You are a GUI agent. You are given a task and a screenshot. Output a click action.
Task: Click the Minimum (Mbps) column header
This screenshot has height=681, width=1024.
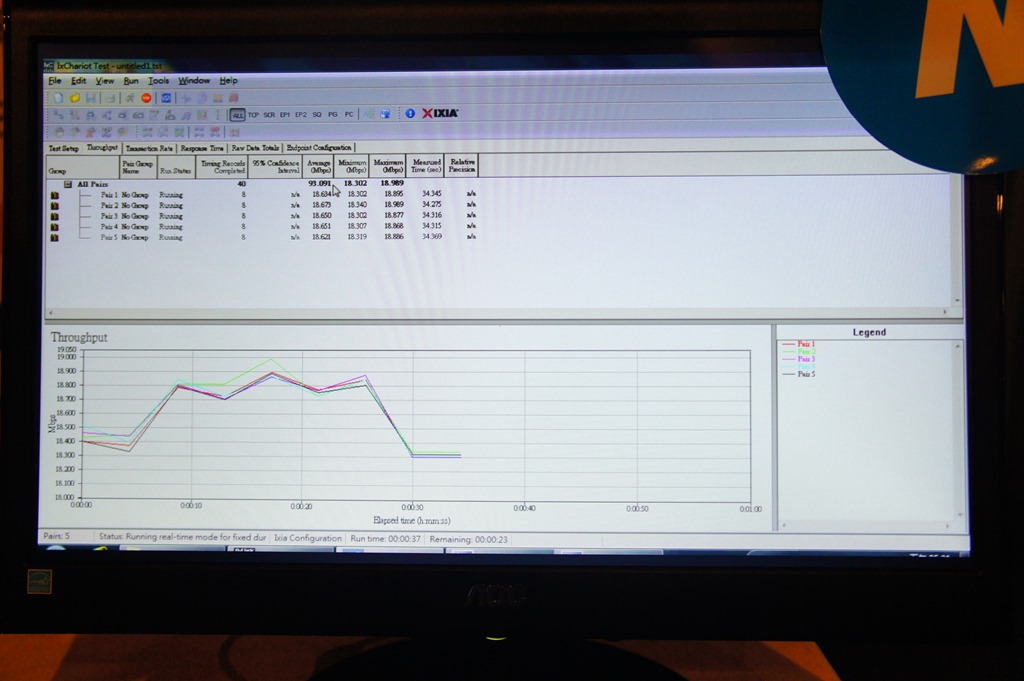pyautogui.click(x=353, y=166)
